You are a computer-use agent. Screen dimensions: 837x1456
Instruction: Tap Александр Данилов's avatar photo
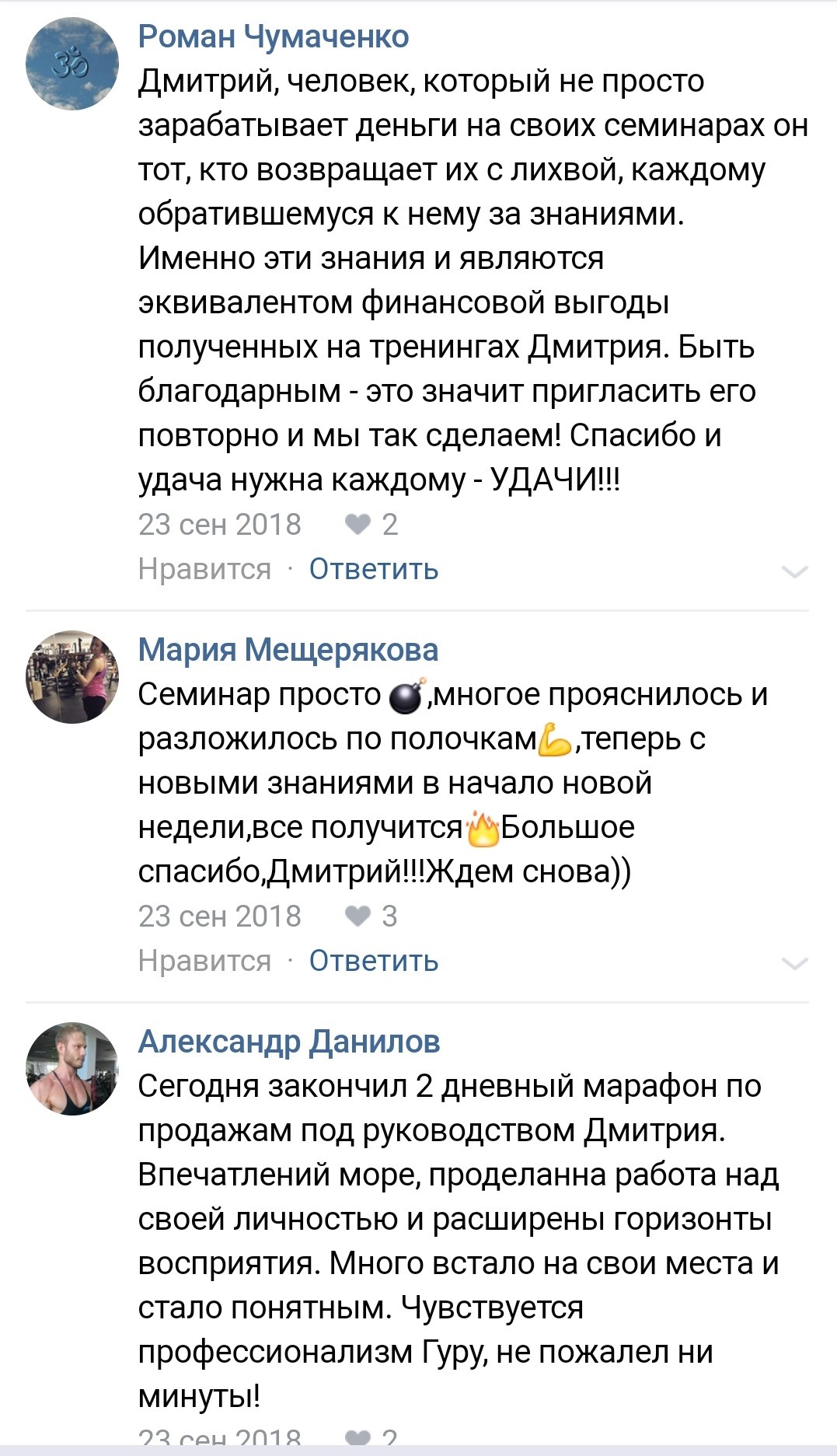[x=72, y=1068]
